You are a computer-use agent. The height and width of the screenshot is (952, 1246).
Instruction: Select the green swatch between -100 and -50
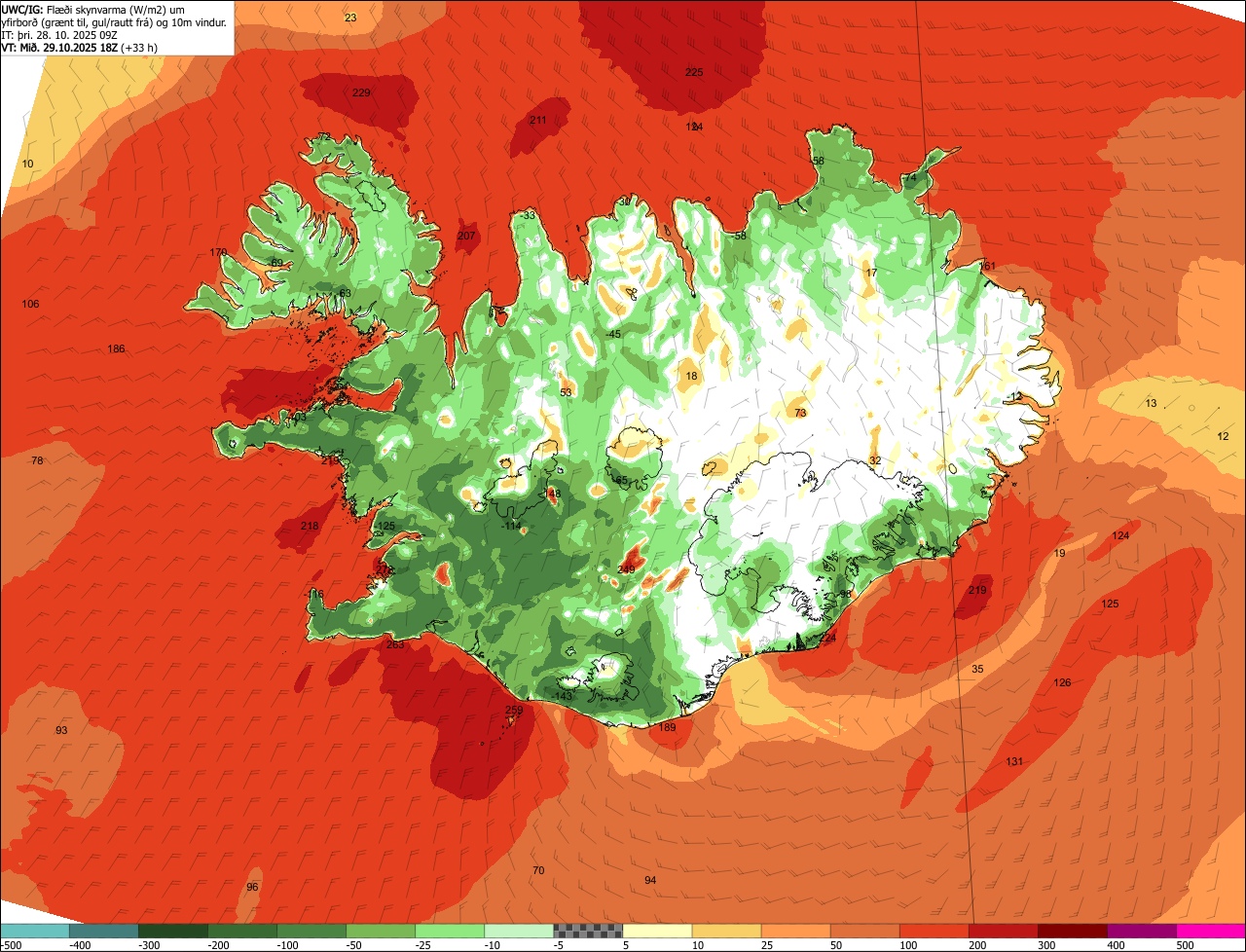(311, 930)
